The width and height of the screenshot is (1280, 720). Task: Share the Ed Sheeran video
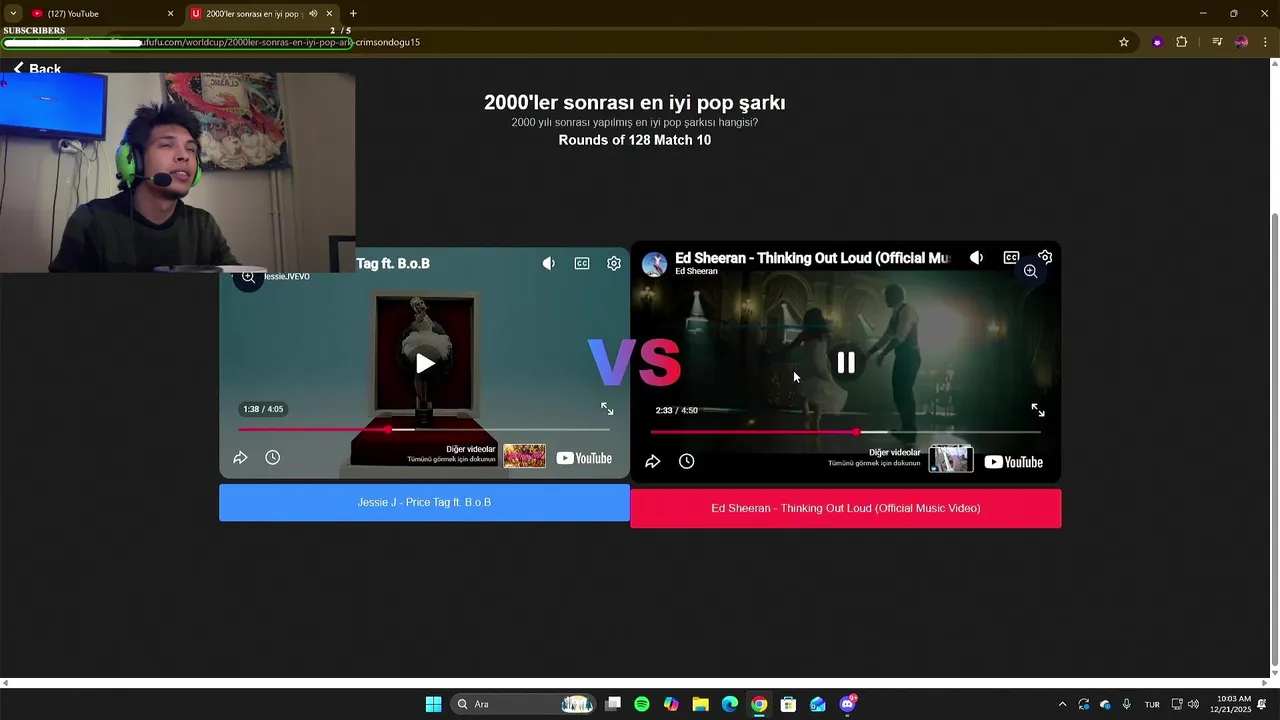click(x=652, y=461)
